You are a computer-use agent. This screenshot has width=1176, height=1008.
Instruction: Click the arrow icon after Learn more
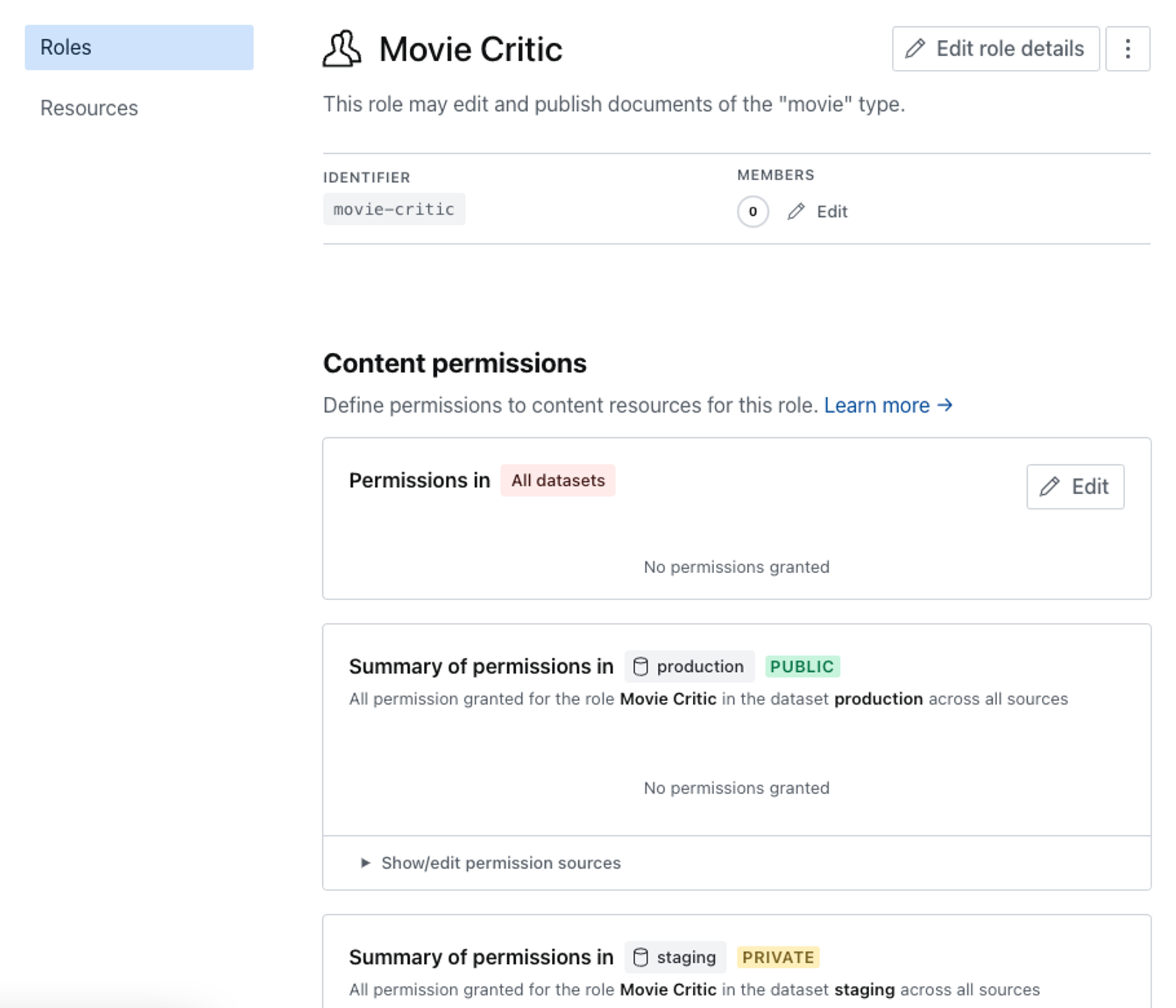point(945,405)
